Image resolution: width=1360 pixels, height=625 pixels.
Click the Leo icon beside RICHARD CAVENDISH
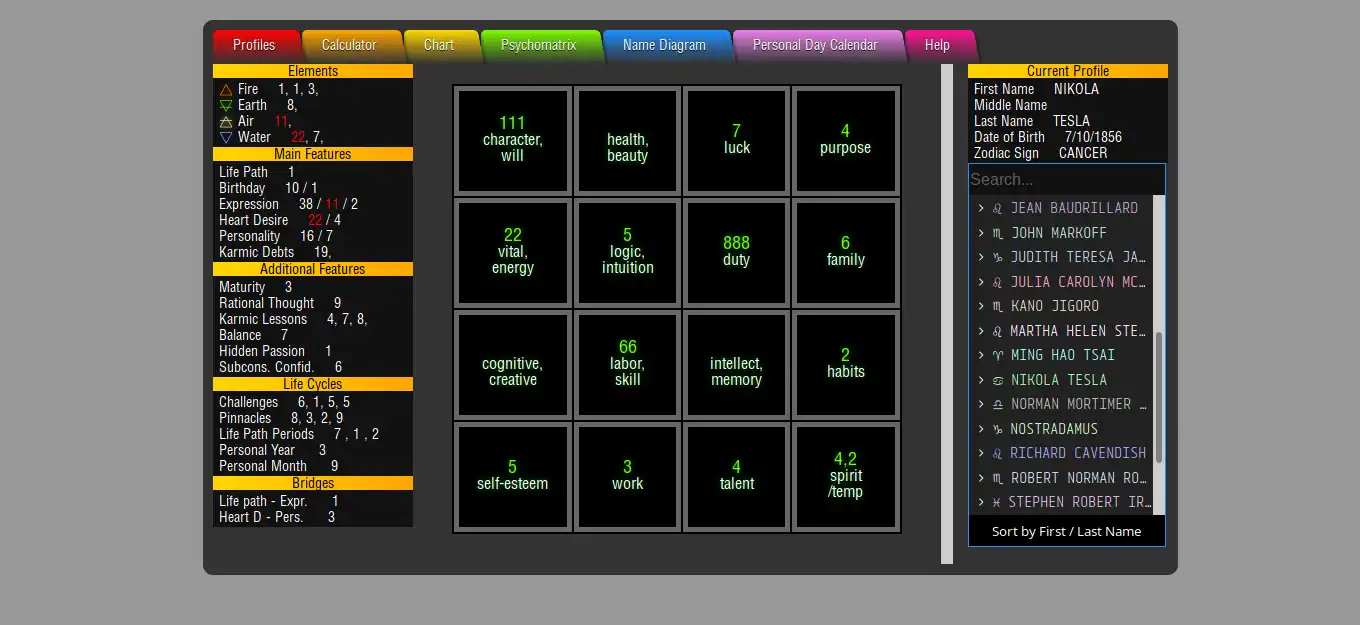coord(997,453)
